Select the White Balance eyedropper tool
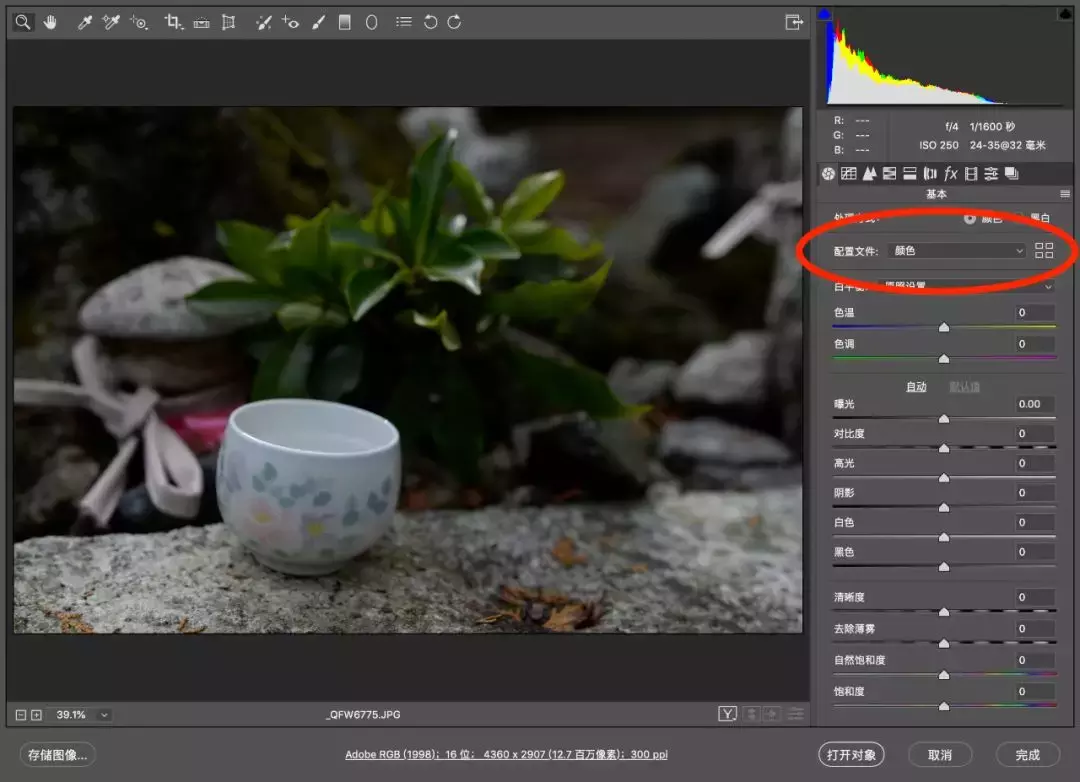1080x782 pixels. click(x=85, y=22)
